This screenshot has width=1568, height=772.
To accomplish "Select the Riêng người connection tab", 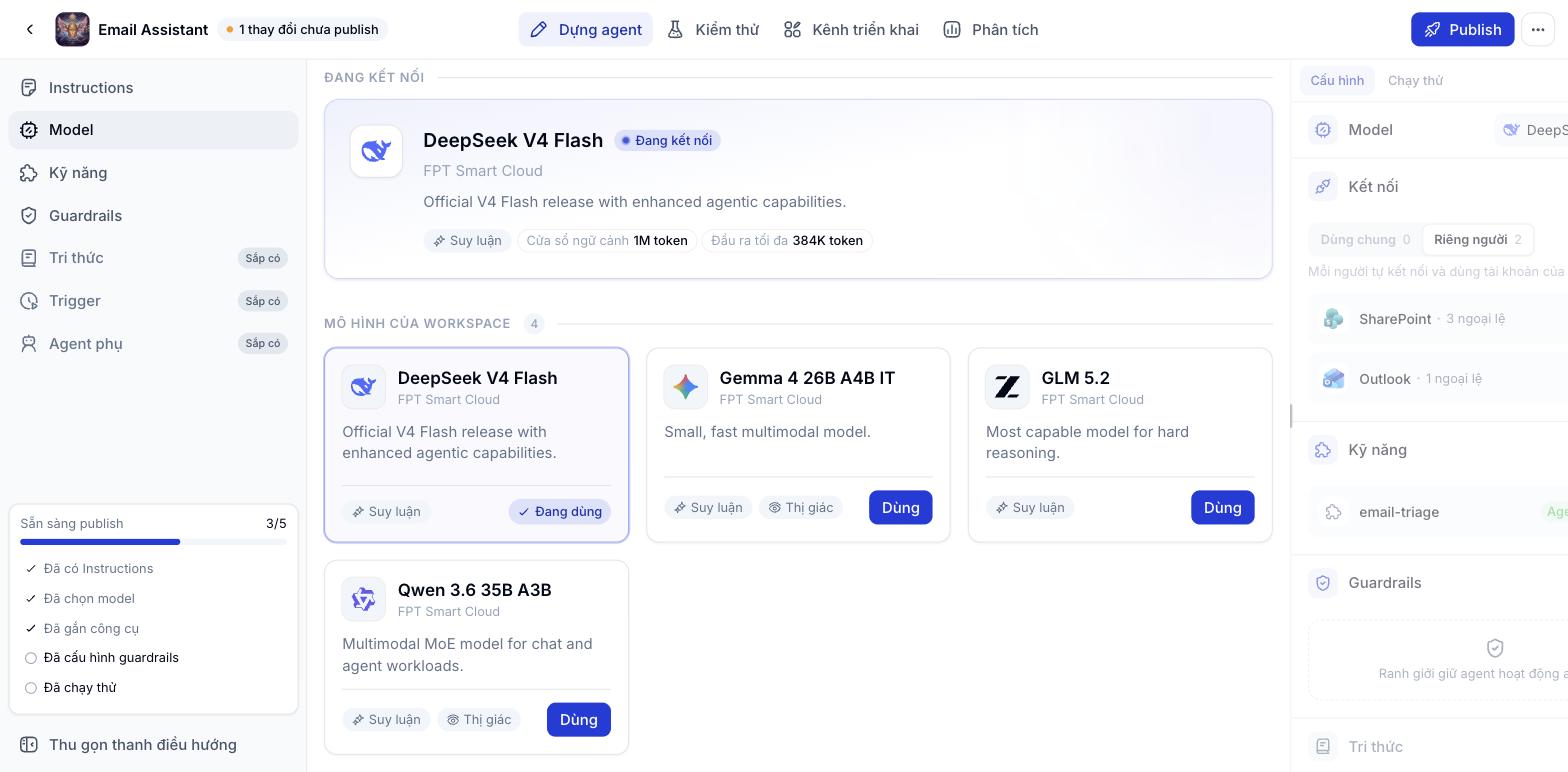I will pyautogui.click(x=1477, y=240).
